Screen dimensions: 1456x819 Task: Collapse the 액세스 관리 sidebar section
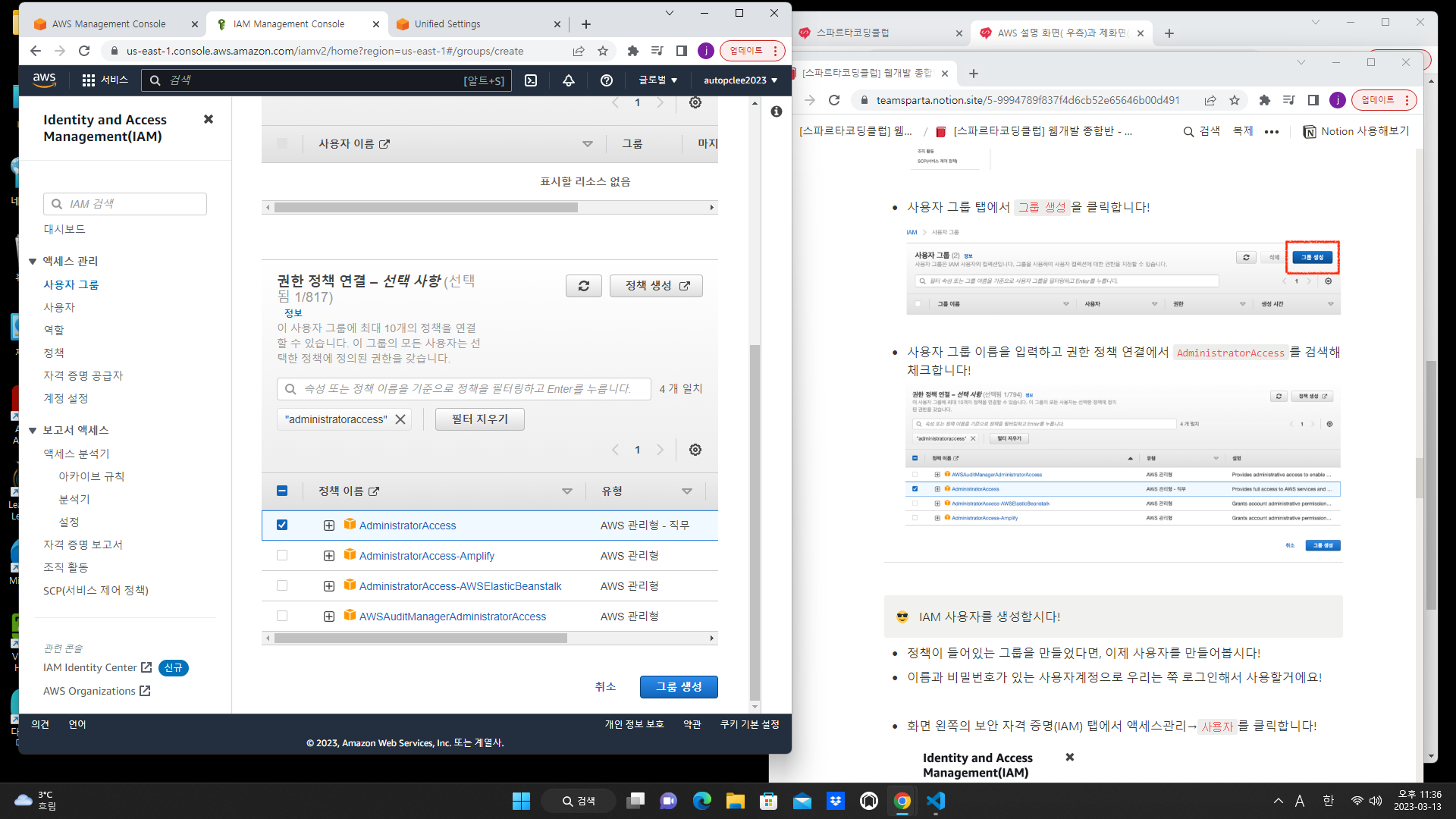pos(33,261)
